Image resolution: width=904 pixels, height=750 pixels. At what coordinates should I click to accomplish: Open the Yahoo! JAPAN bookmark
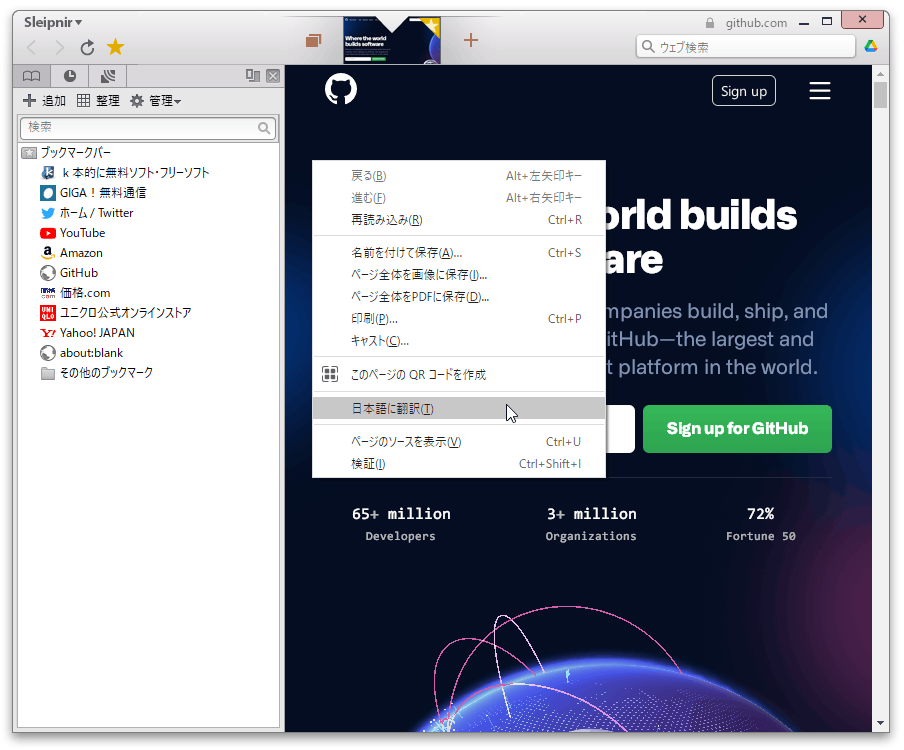click(88, 333)
